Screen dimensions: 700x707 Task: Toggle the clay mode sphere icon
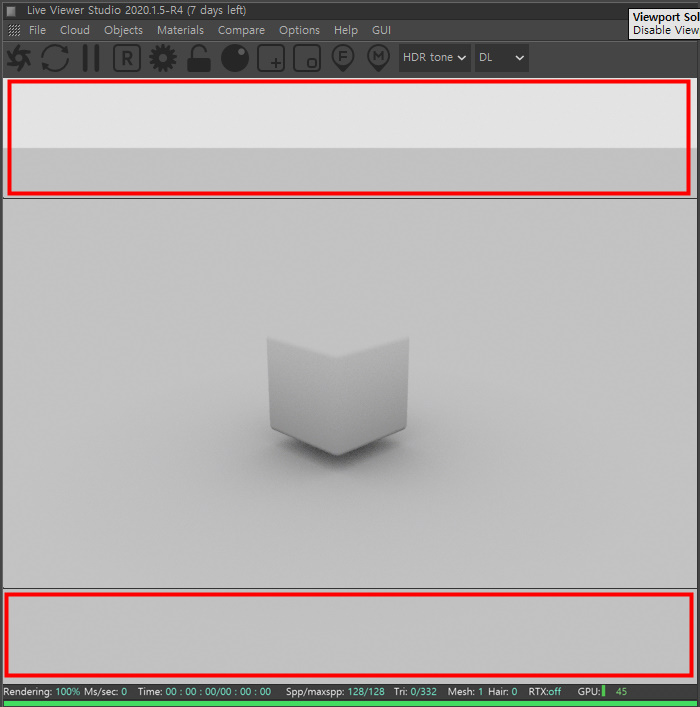click(235, 58)
